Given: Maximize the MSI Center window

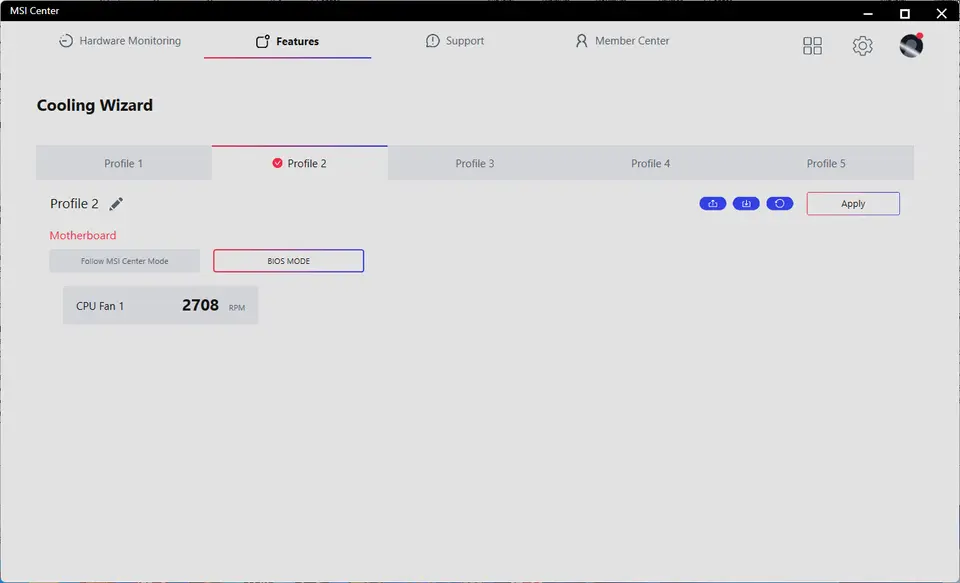Looking at the screenshot, I should point(904,12).
